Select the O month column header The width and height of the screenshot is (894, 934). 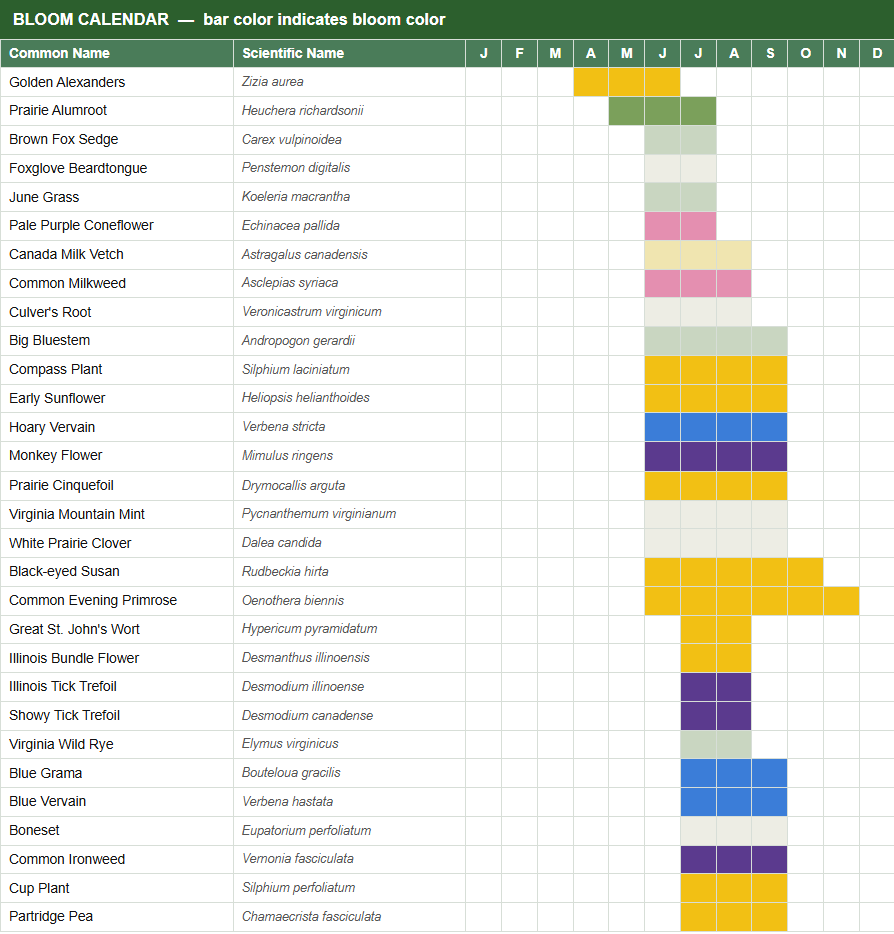[x=805, y=54]
